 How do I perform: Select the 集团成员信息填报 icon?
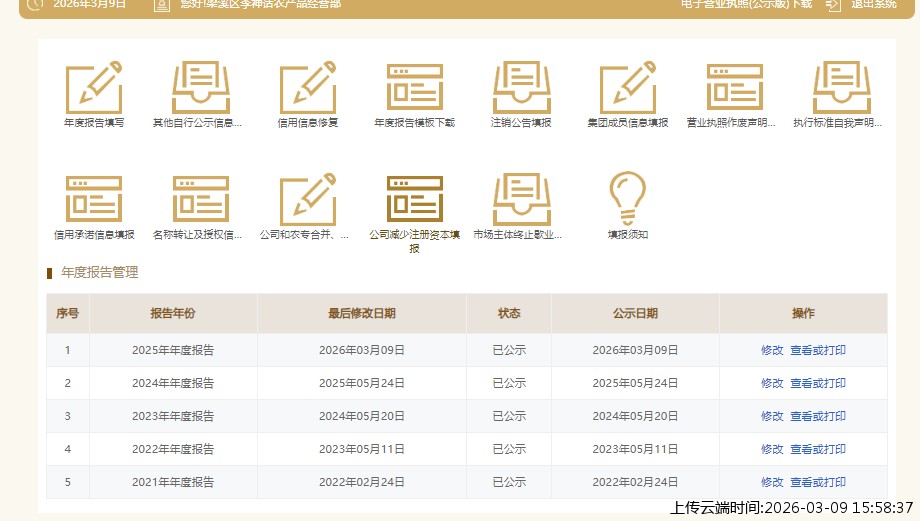[627, 88]
